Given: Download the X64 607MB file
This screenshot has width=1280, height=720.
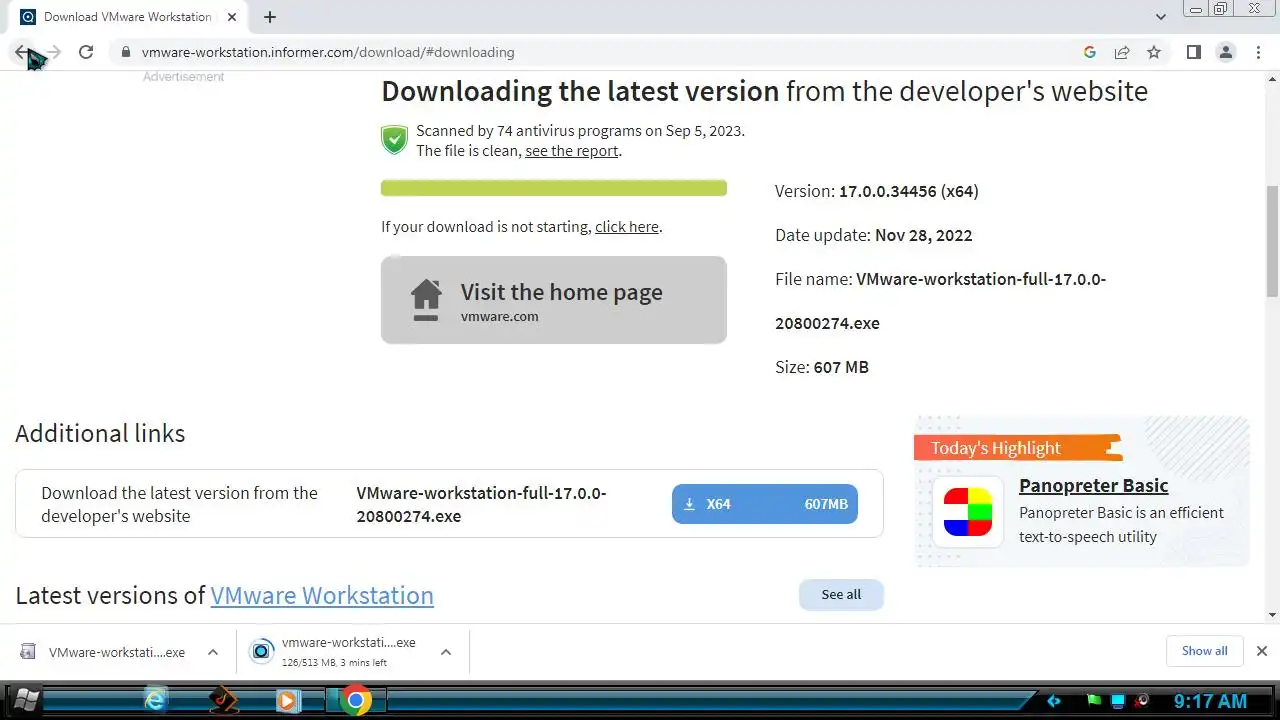Looking at the screenshot, I should (765, 504).
